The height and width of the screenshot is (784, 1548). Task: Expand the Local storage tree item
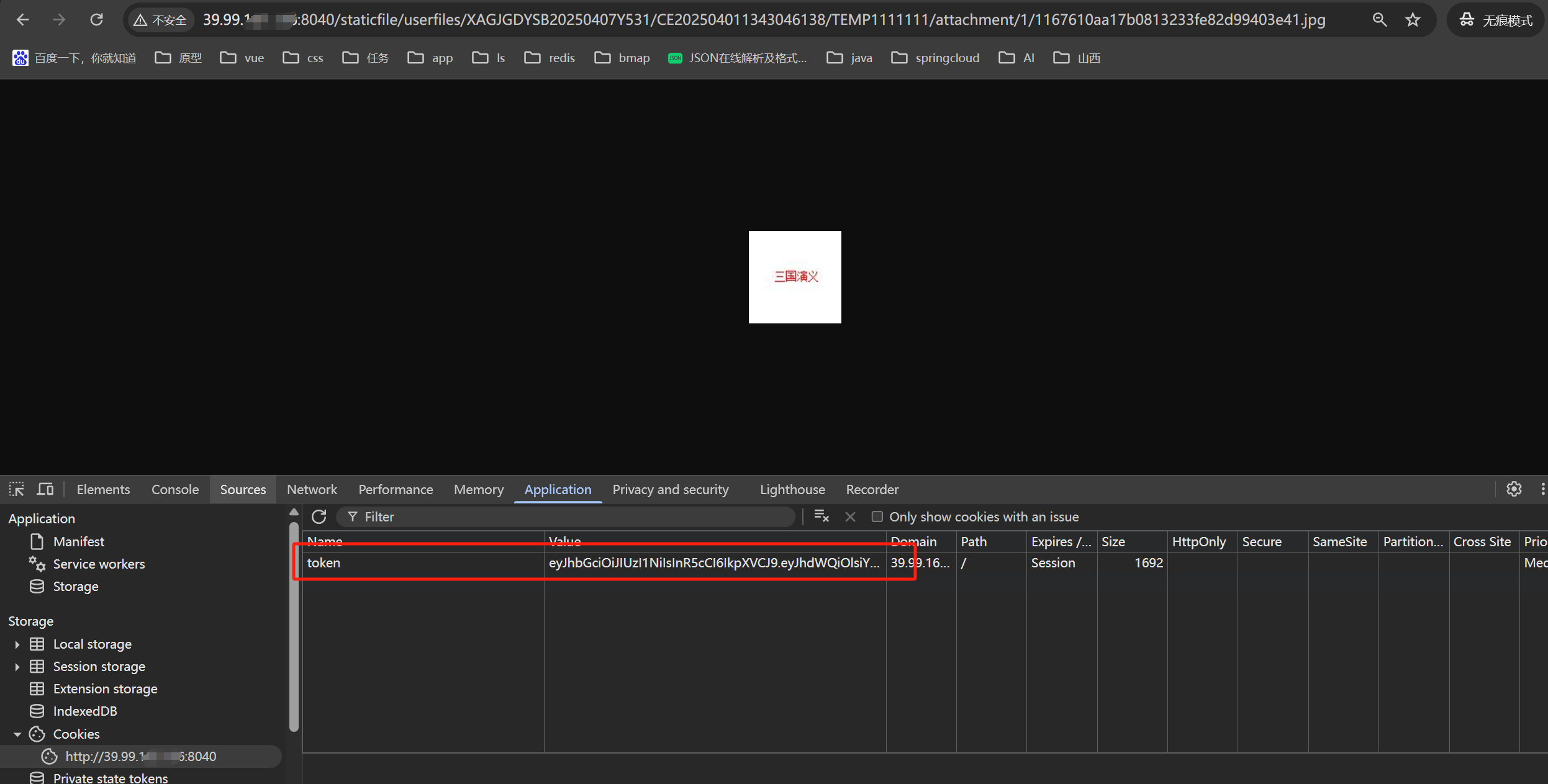pos(17,644)
